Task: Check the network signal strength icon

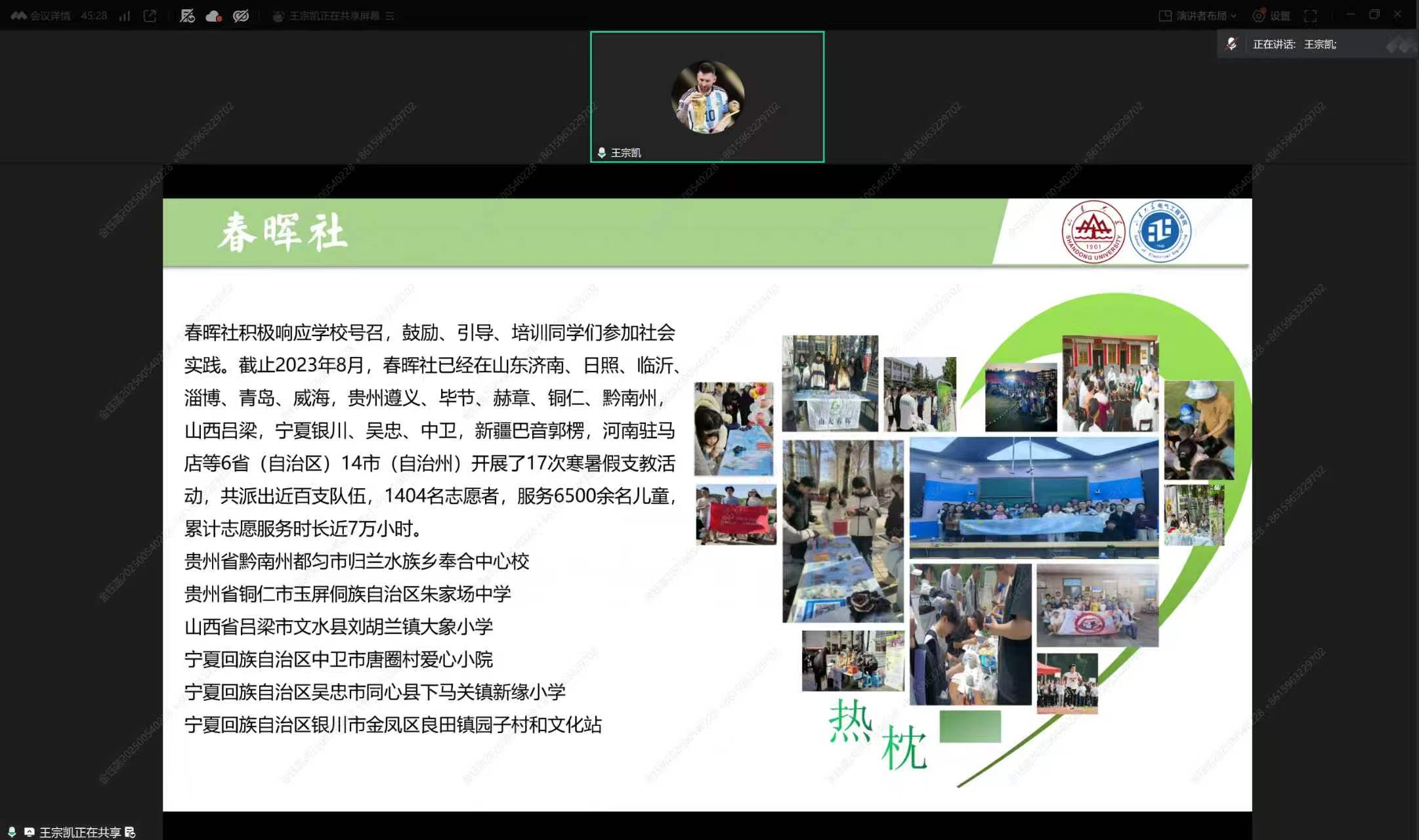Action: (125, 16)
